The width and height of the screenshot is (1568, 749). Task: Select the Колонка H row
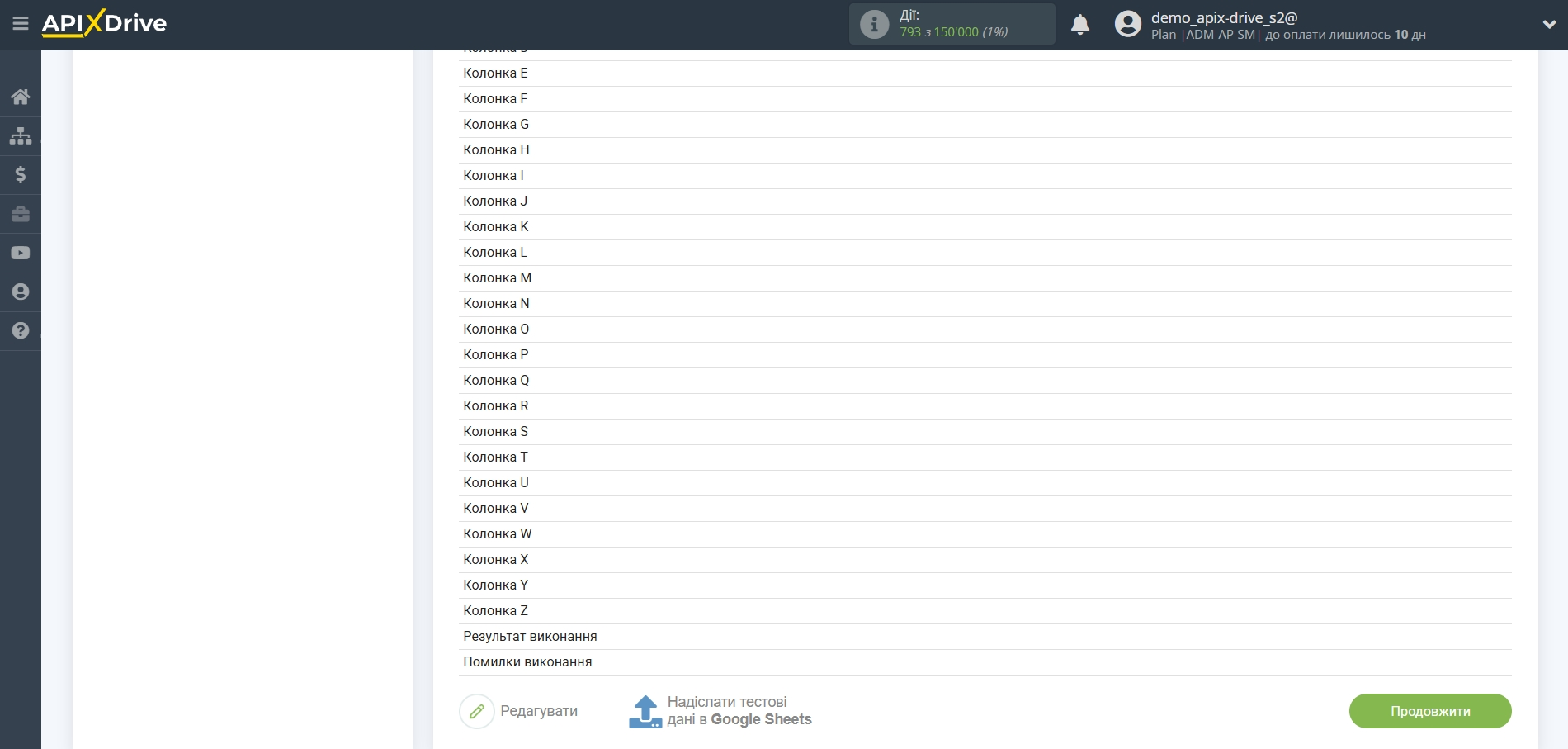click(x=985, y=150)
